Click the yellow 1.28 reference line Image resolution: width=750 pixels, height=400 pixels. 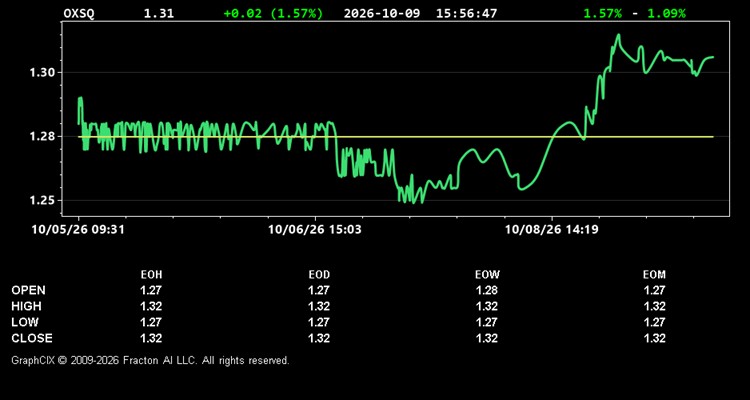396,137
